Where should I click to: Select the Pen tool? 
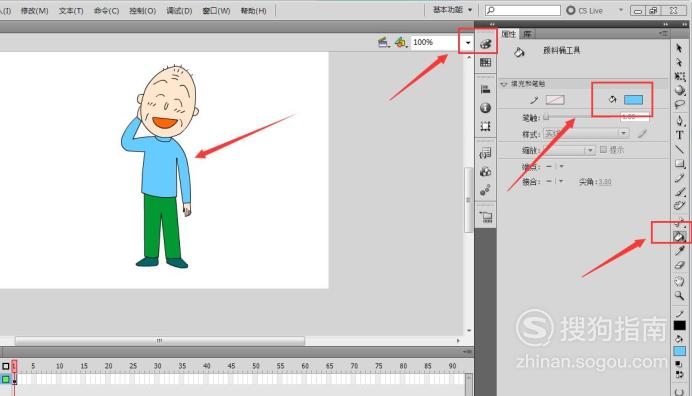pyautogui.click(x=680, y=121)
